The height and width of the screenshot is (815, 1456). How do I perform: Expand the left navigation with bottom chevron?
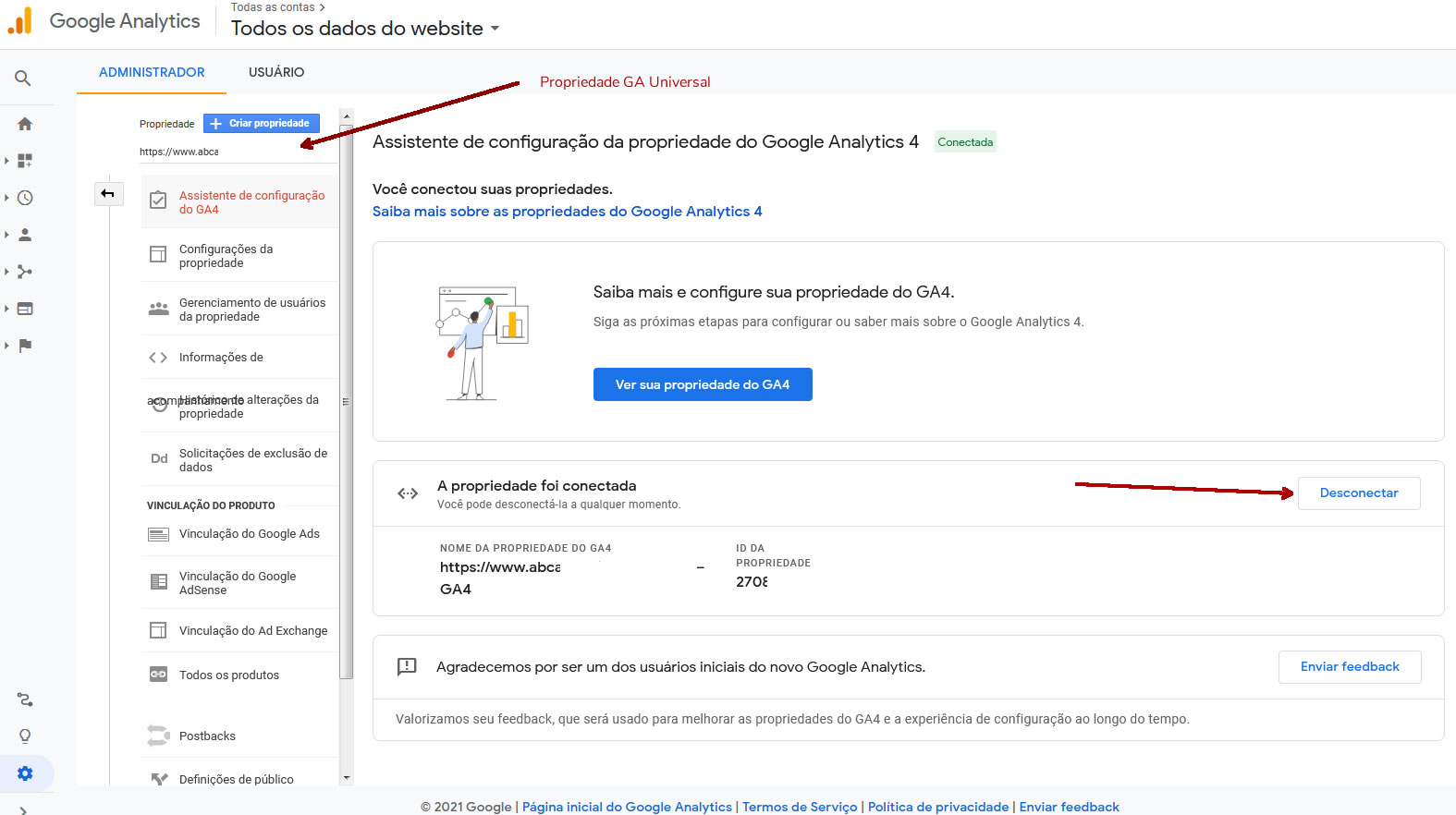click(x=23, y=810)
